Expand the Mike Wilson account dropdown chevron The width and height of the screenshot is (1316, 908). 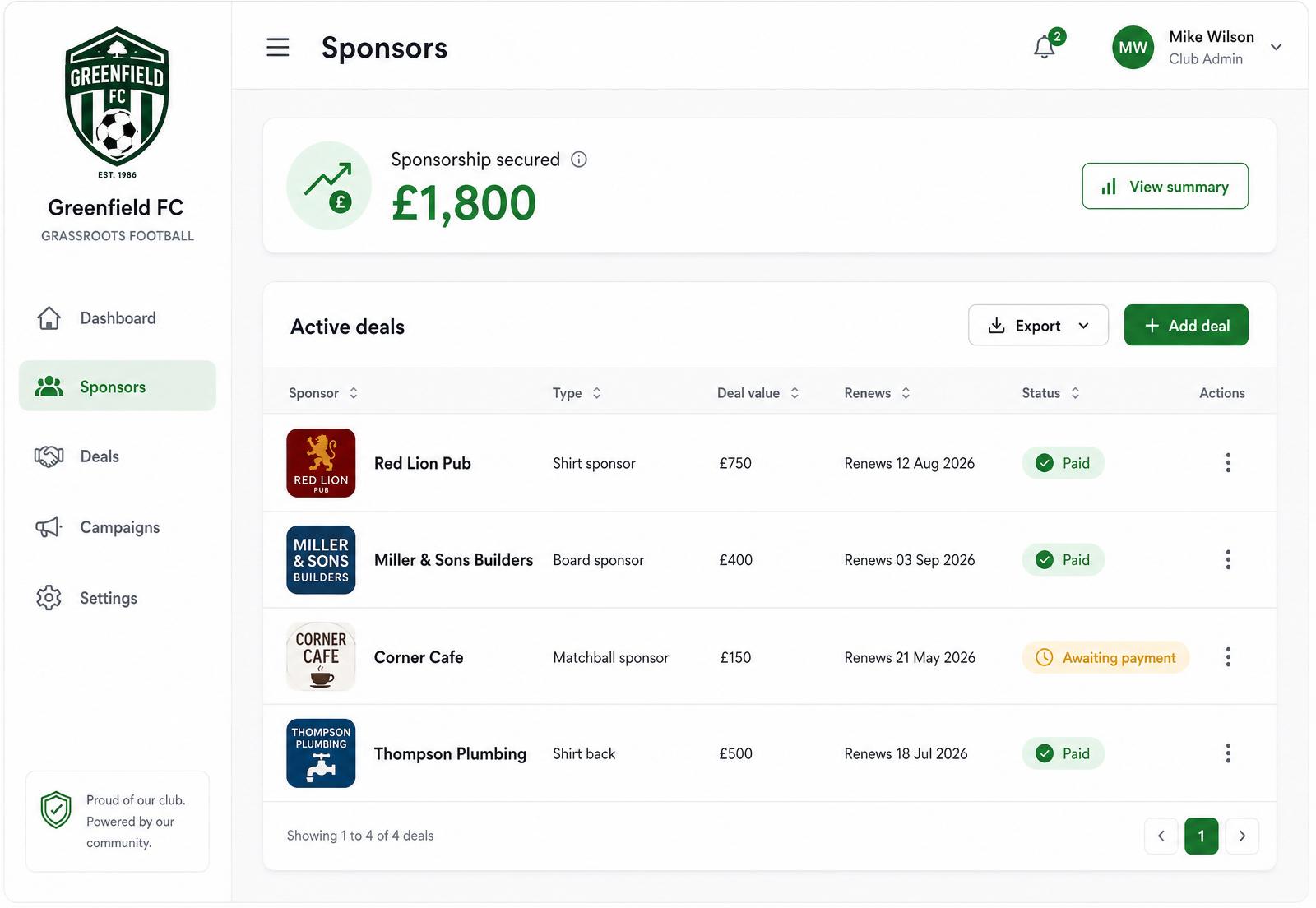point(1276,48)
